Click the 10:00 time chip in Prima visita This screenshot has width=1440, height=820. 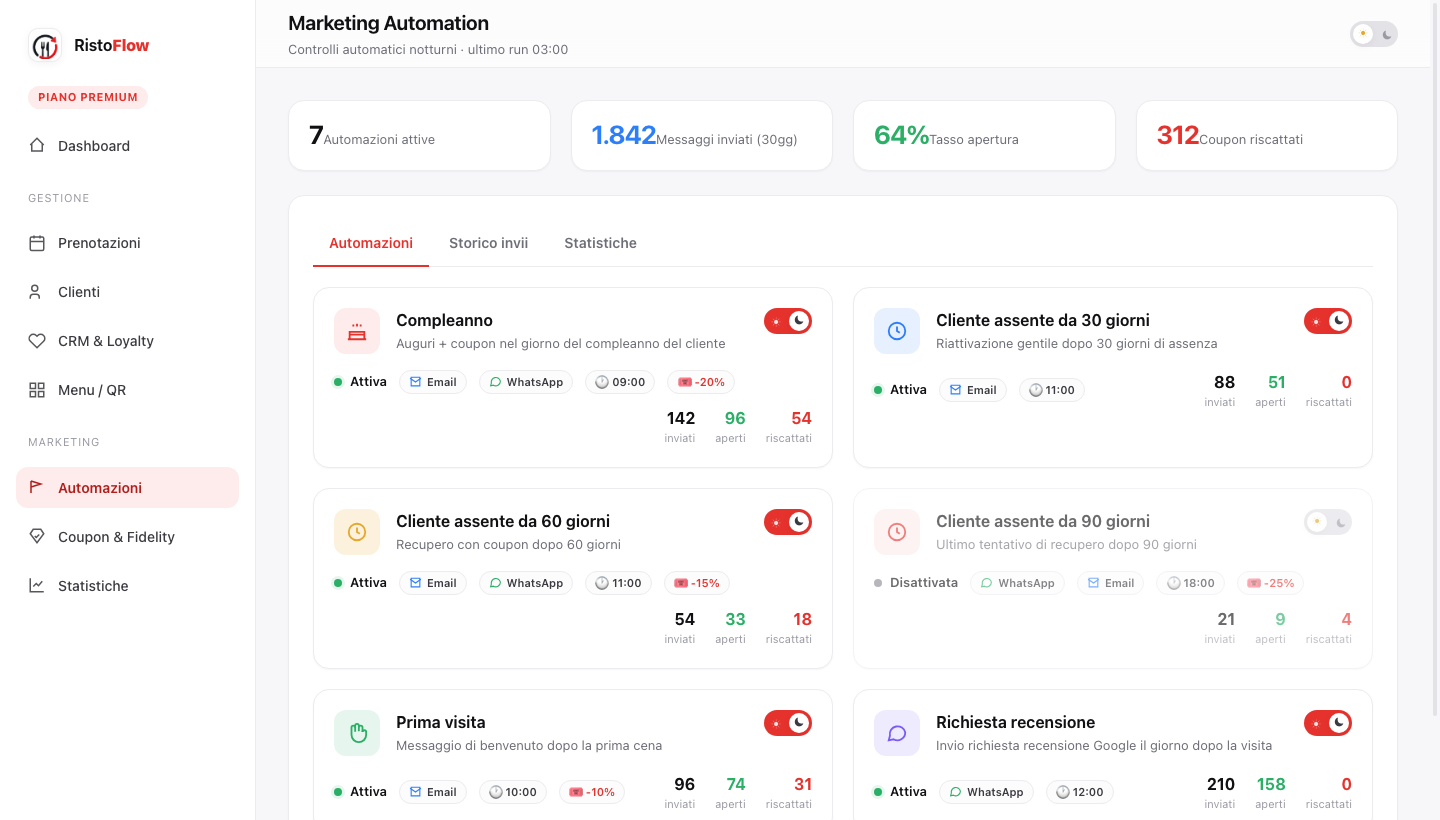pyautogui.click(x=513, y=792)
